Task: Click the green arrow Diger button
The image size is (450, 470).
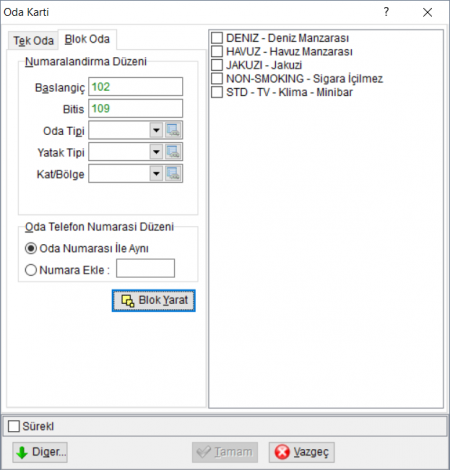Action: pos(40,452)
